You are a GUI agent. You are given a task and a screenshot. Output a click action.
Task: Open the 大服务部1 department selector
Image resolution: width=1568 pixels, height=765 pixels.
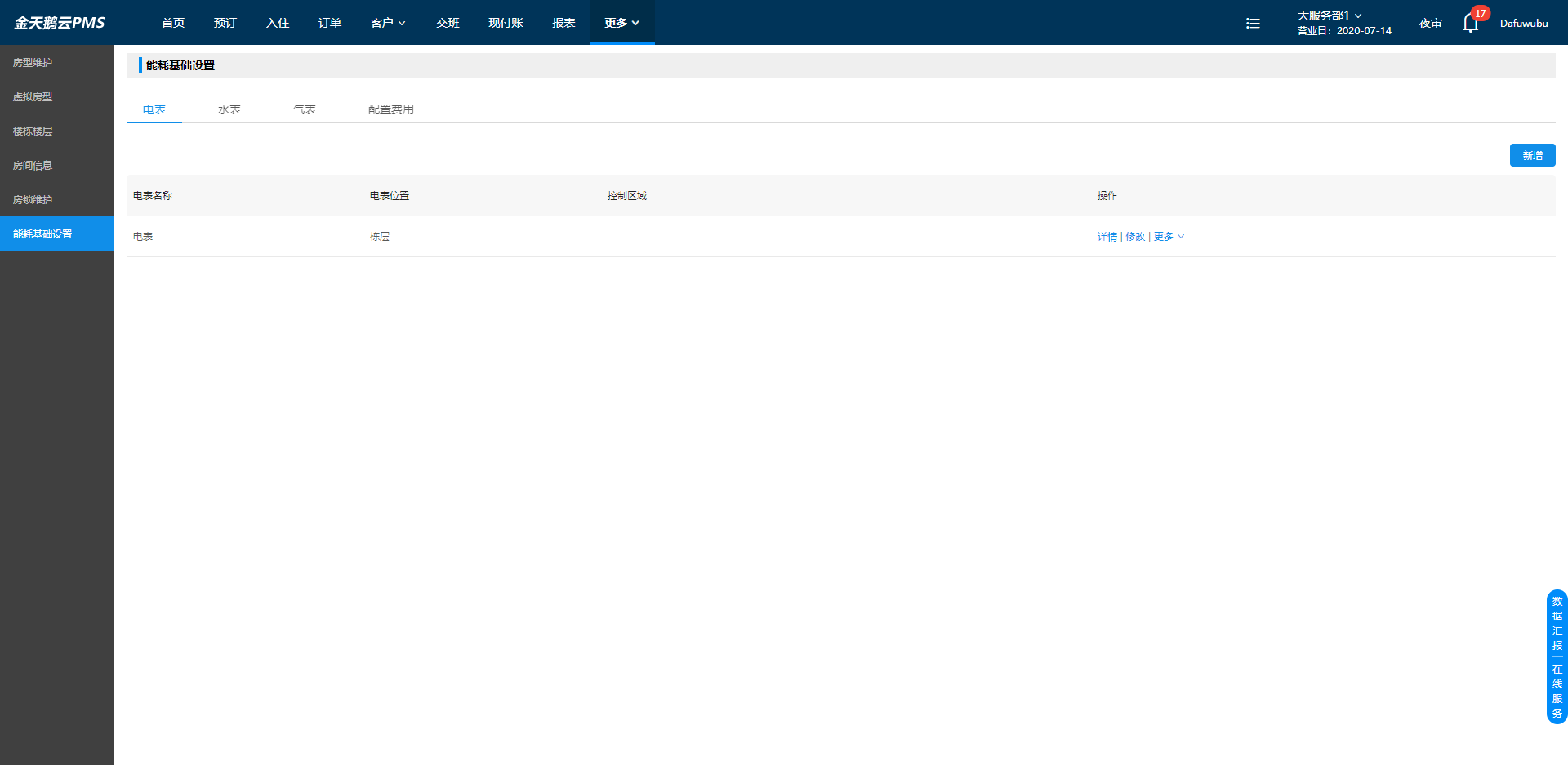pos(1329,16)
